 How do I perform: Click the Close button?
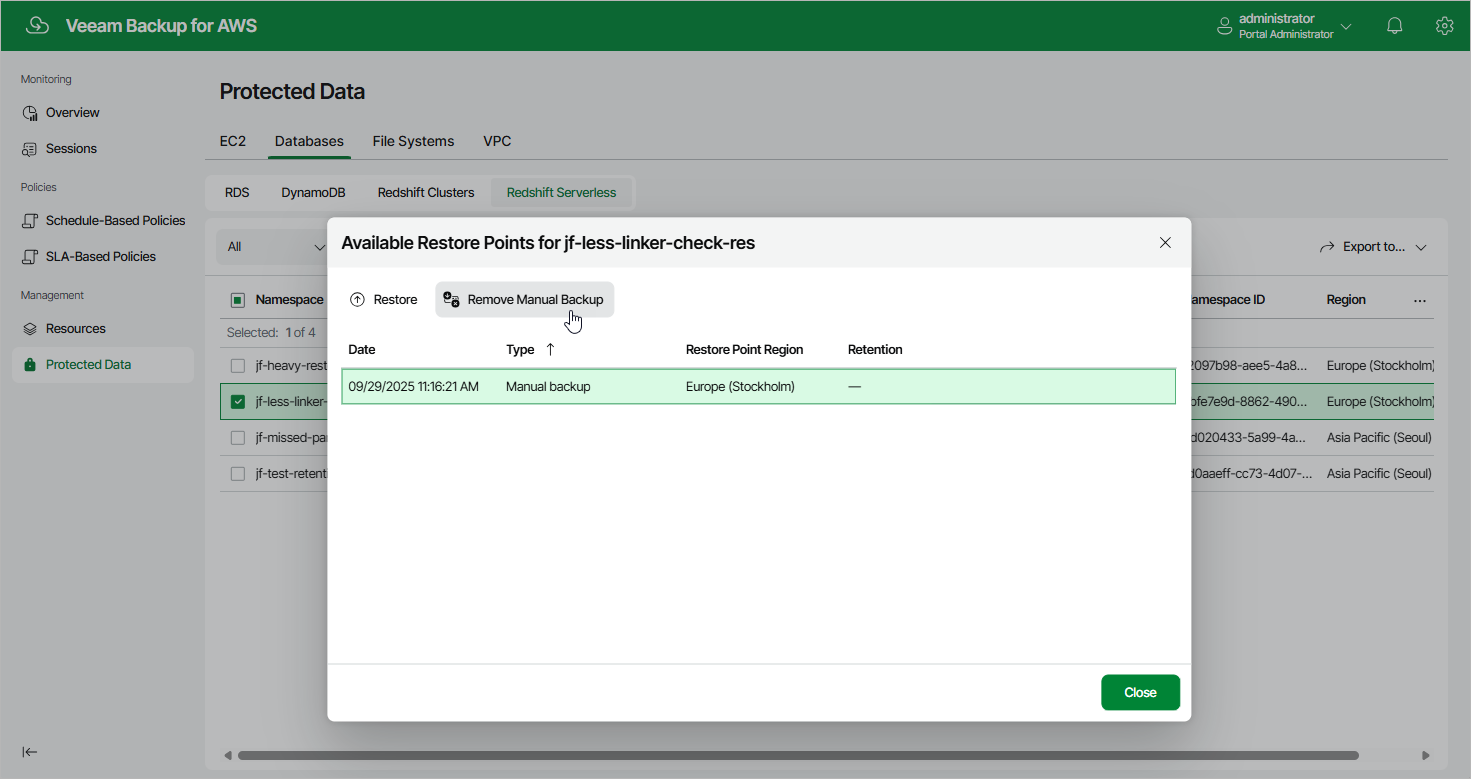click(x=1140, y=692)
